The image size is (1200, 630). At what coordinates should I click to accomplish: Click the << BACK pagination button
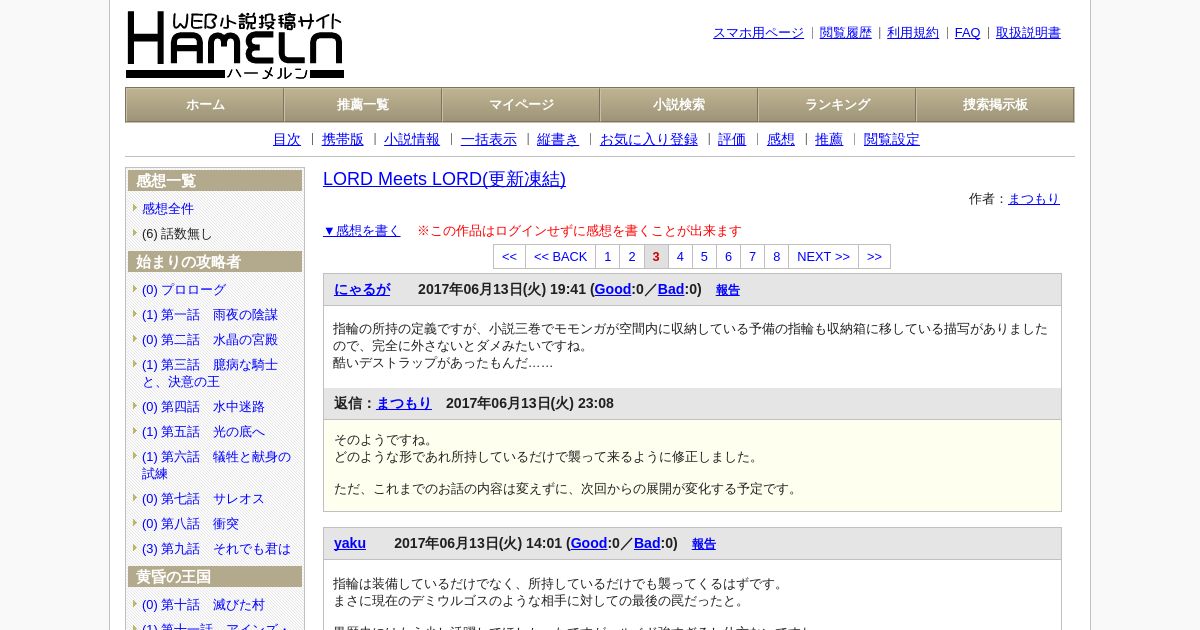click(560, 257)
